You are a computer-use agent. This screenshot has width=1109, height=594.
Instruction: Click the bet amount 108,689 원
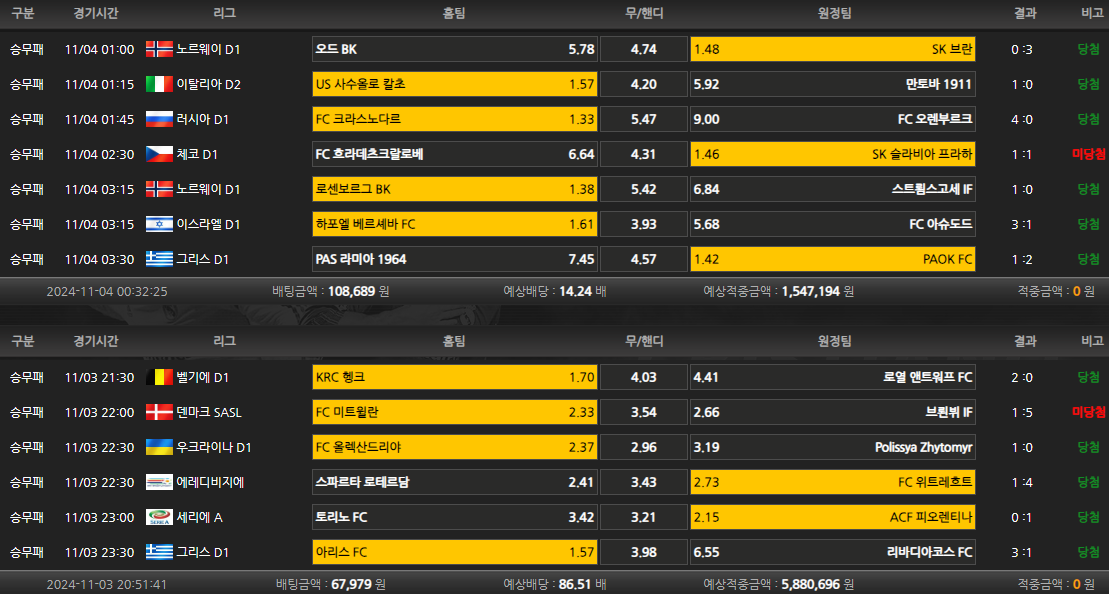click(x=359, y=291)
